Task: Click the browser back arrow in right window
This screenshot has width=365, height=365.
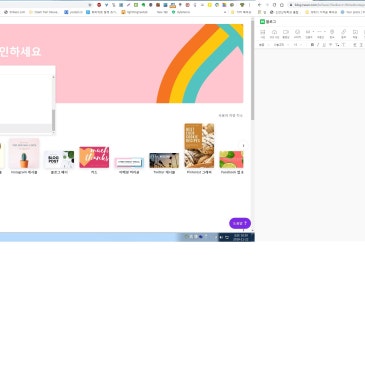Action: (x=260, y=5)
